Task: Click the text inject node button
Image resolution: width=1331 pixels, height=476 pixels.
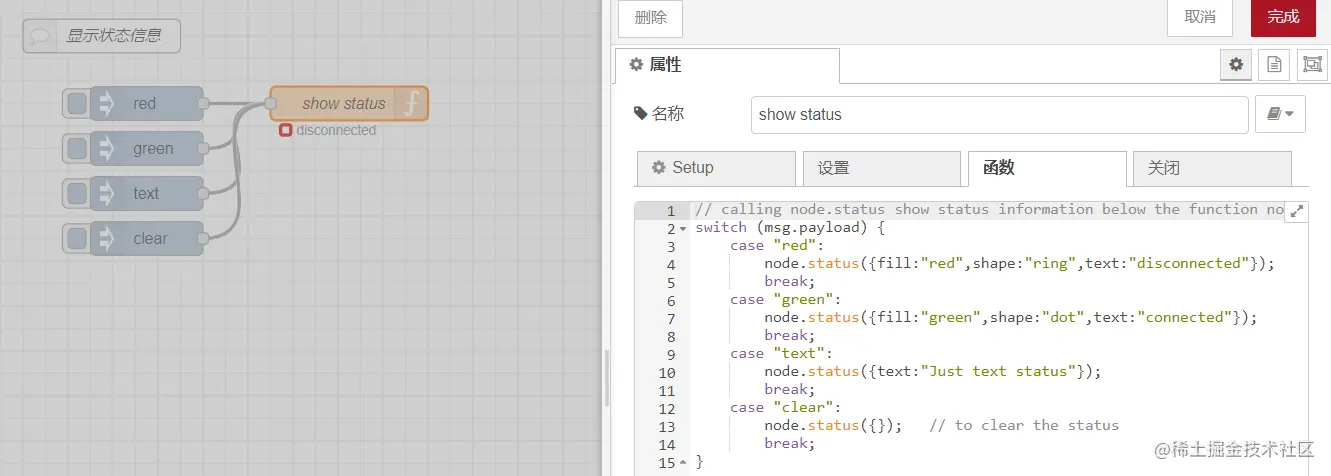Action: click(x=76, y=193)
